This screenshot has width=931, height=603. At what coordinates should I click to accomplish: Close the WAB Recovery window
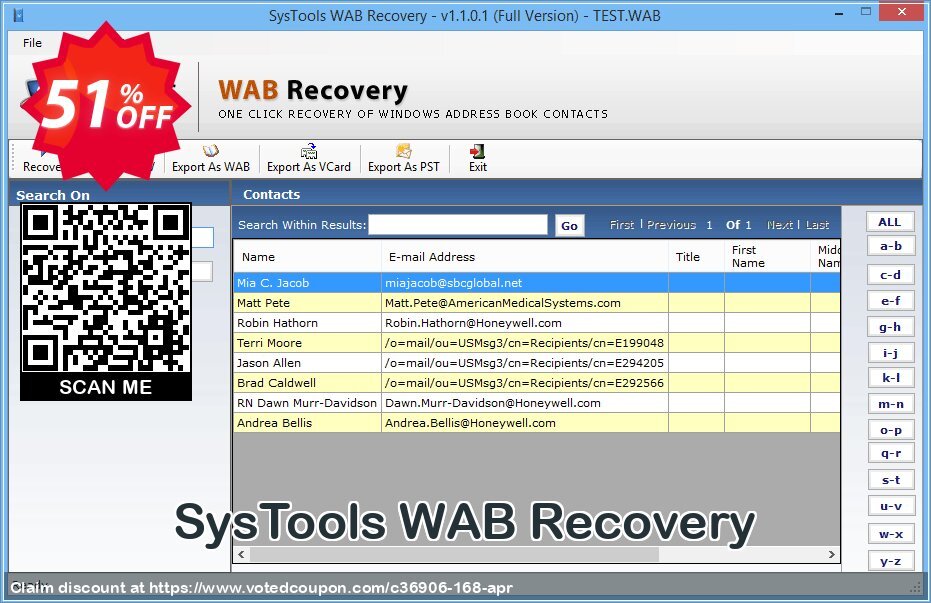[x=902, y=12]
